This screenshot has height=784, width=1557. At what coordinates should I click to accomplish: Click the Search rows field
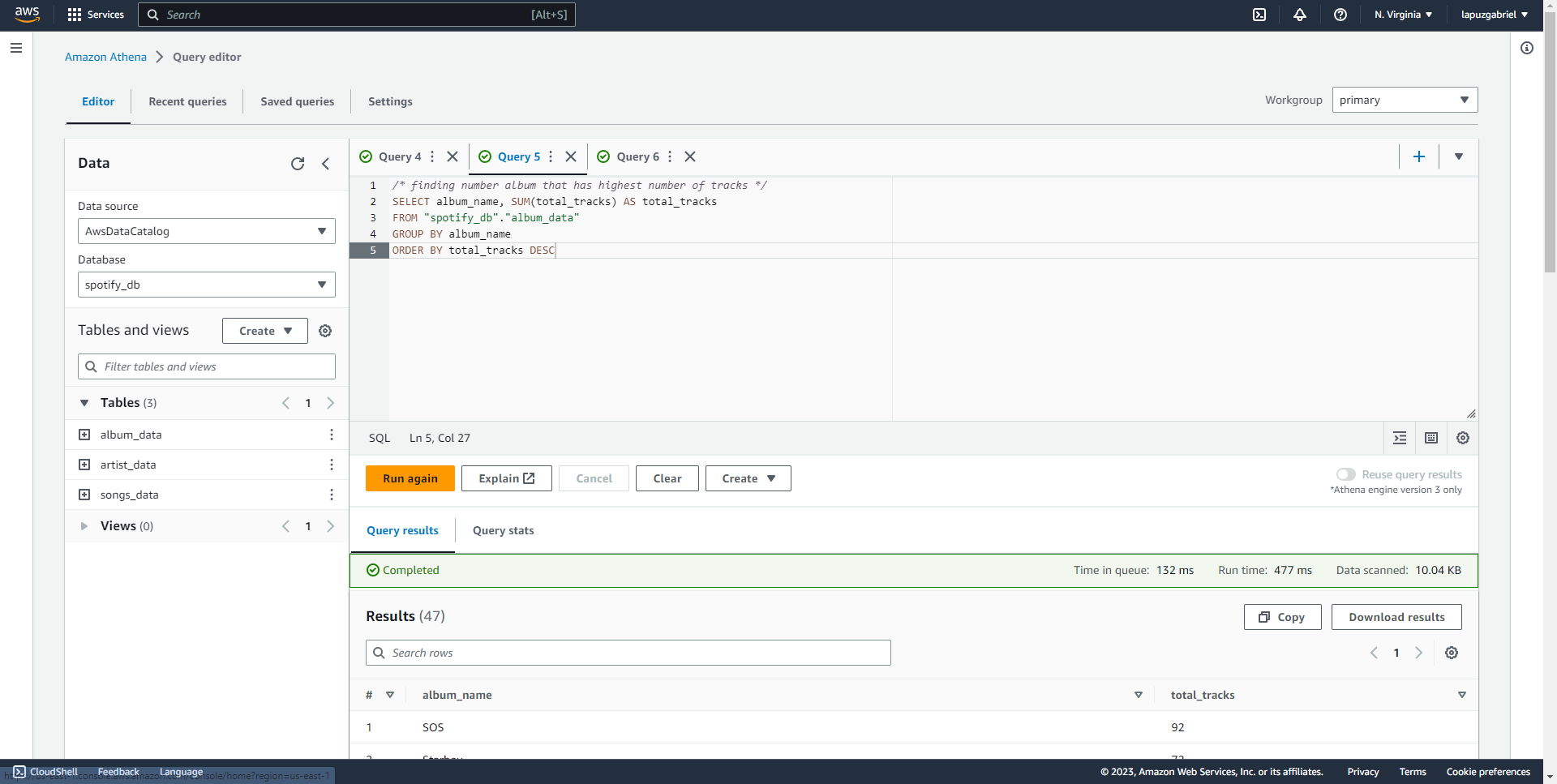click(x=628, y=653)
